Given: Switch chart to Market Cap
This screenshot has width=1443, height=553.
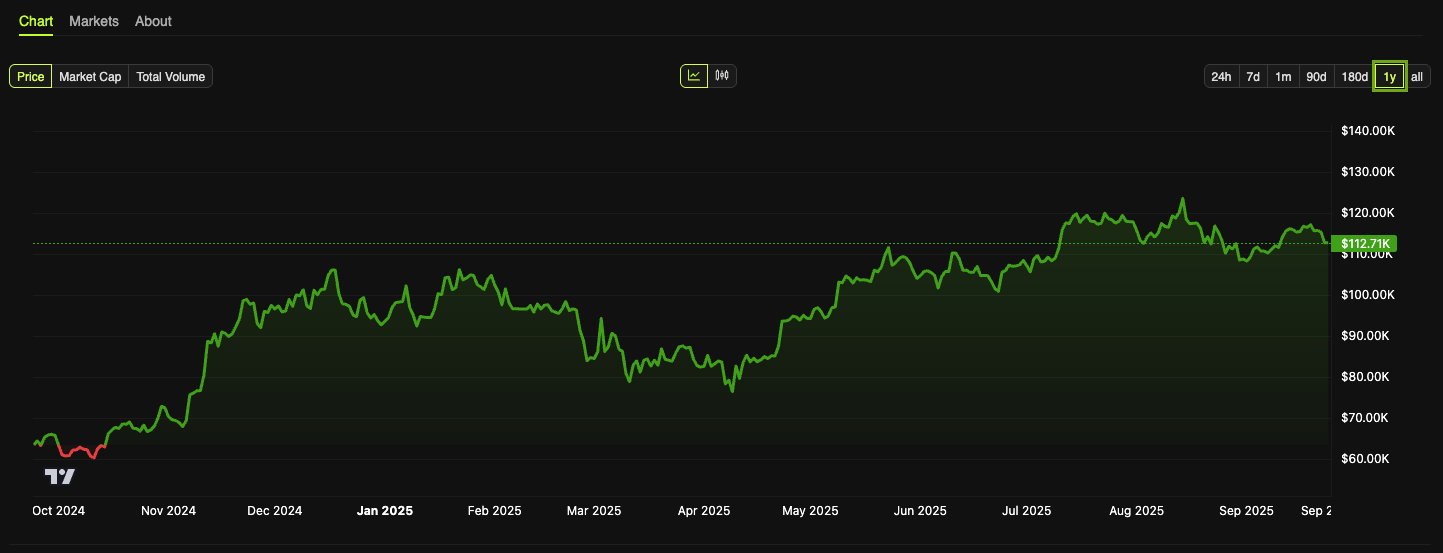Looking at the screenshot, I should click(x=90, y=77).
